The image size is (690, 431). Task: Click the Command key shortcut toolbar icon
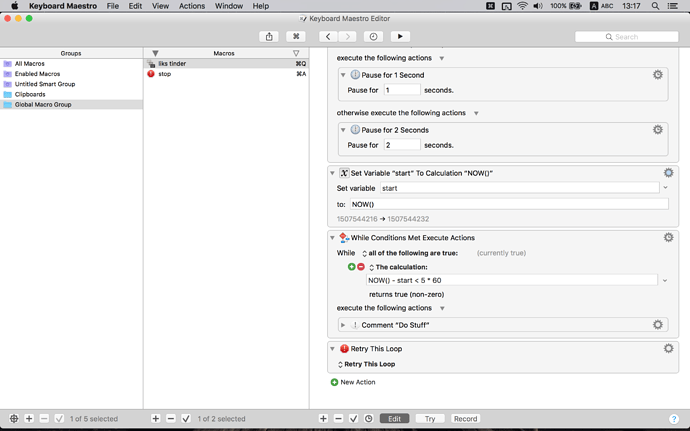[296, 37]
